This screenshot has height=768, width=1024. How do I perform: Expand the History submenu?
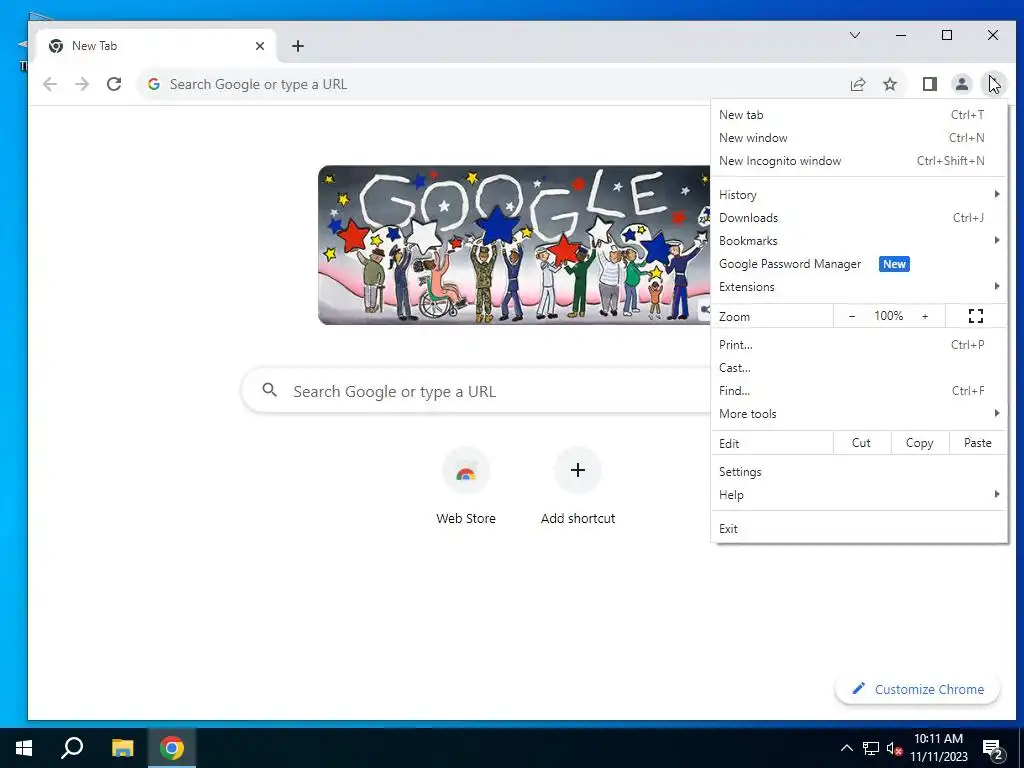click(x=859, y=195)
